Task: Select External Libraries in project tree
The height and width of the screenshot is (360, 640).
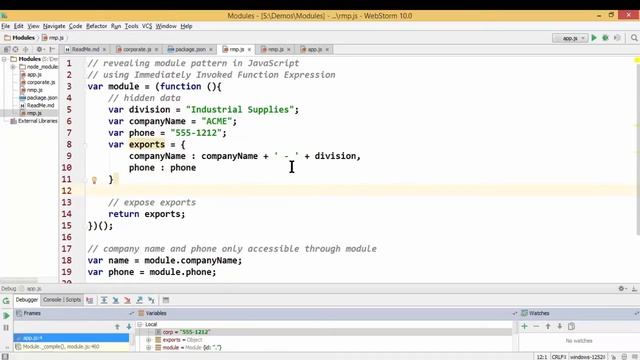Action: 37,121
